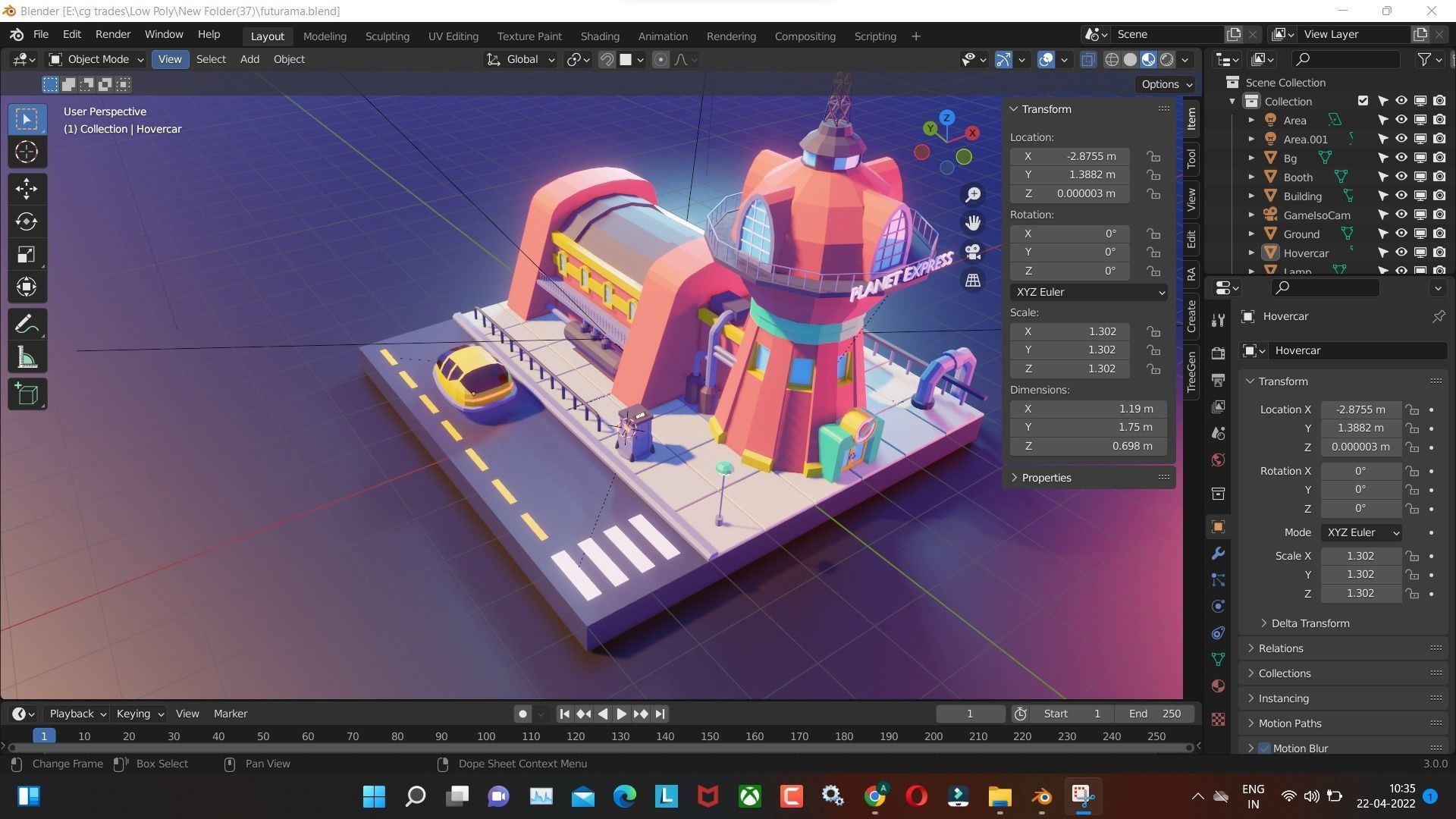
Task: Toggle camera view gizmo icon
Action: click(x=972, y=252)
